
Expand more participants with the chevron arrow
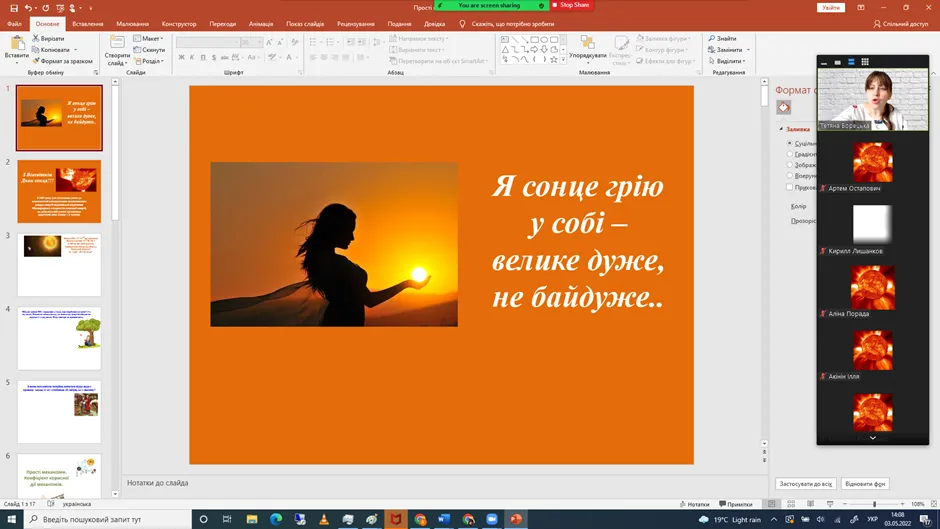coord(873,438)
